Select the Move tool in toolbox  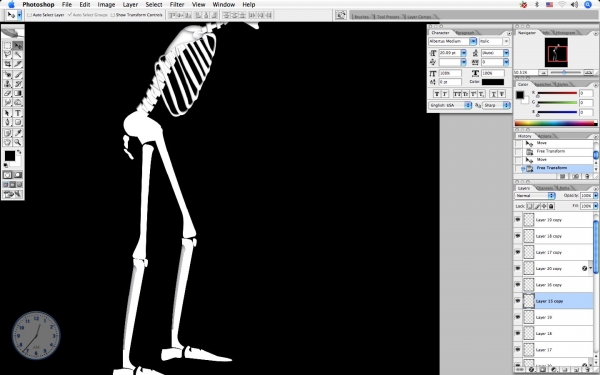[18, 46]
